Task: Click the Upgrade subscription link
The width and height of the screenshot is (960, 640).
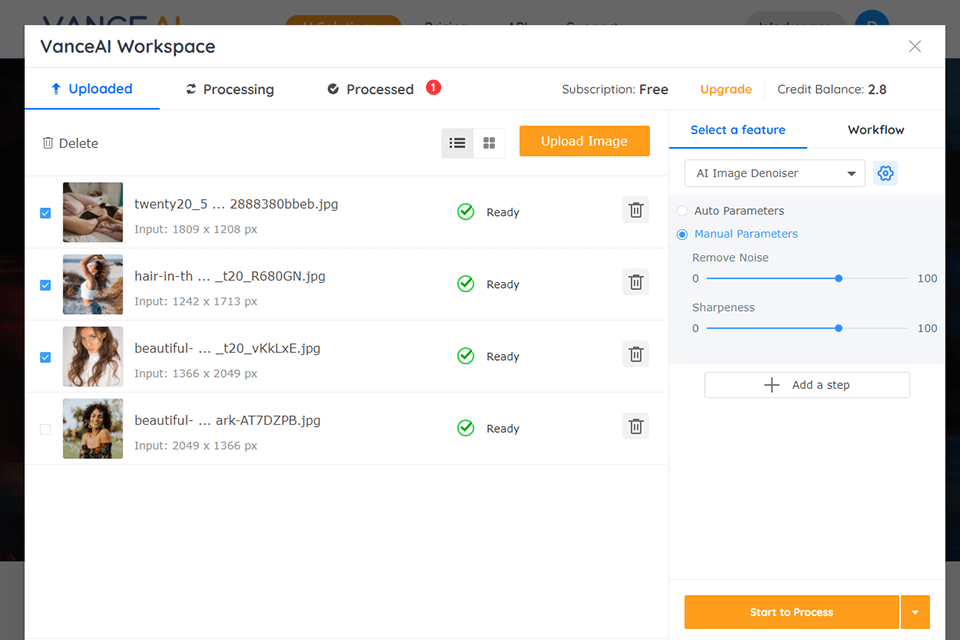Action: click(725, 89)
